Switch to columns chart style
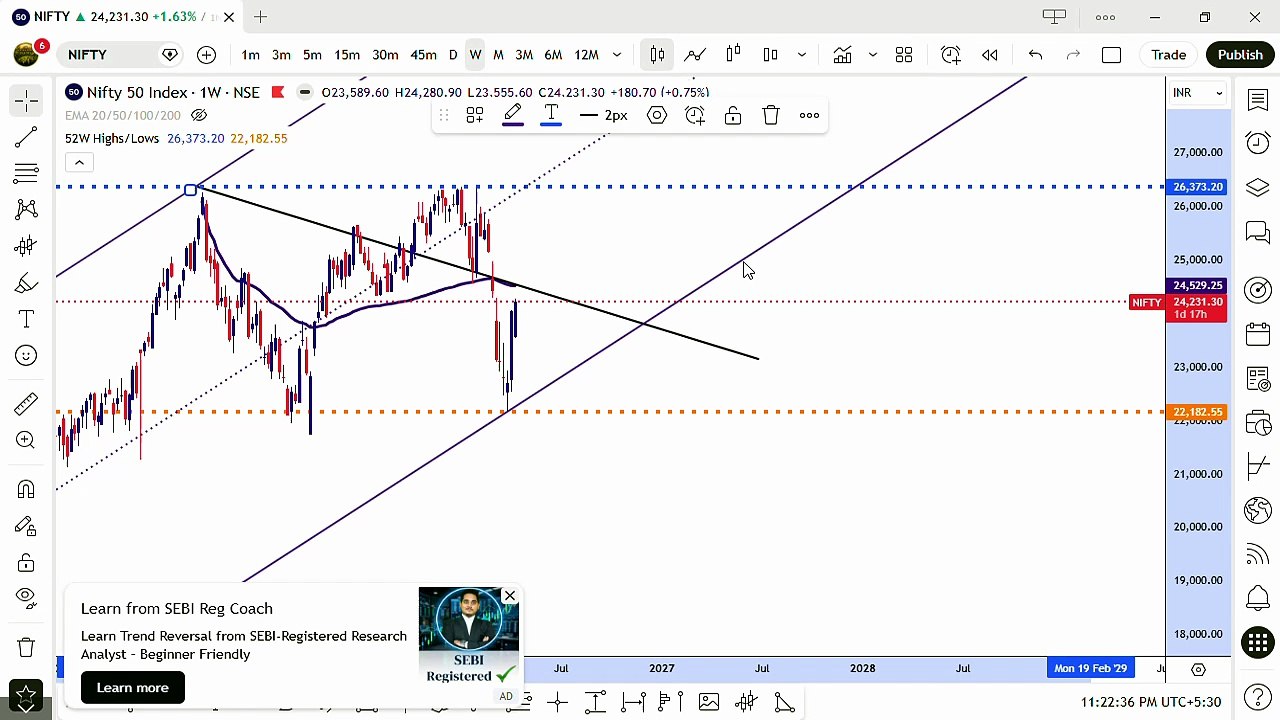 770,55
